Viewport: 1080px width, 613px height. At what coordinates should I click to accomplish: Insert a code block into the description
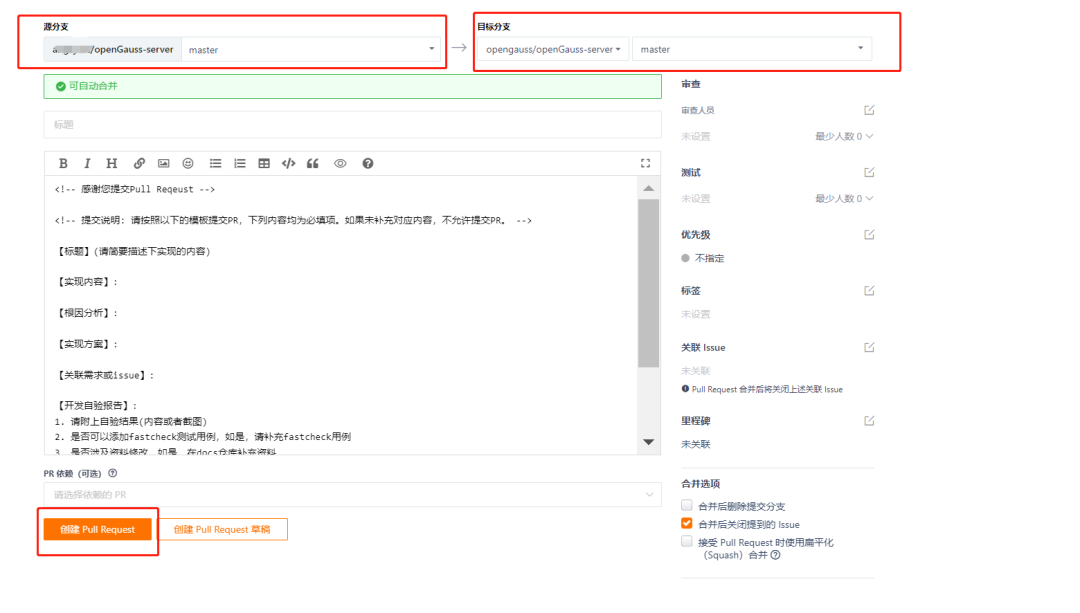287,163
